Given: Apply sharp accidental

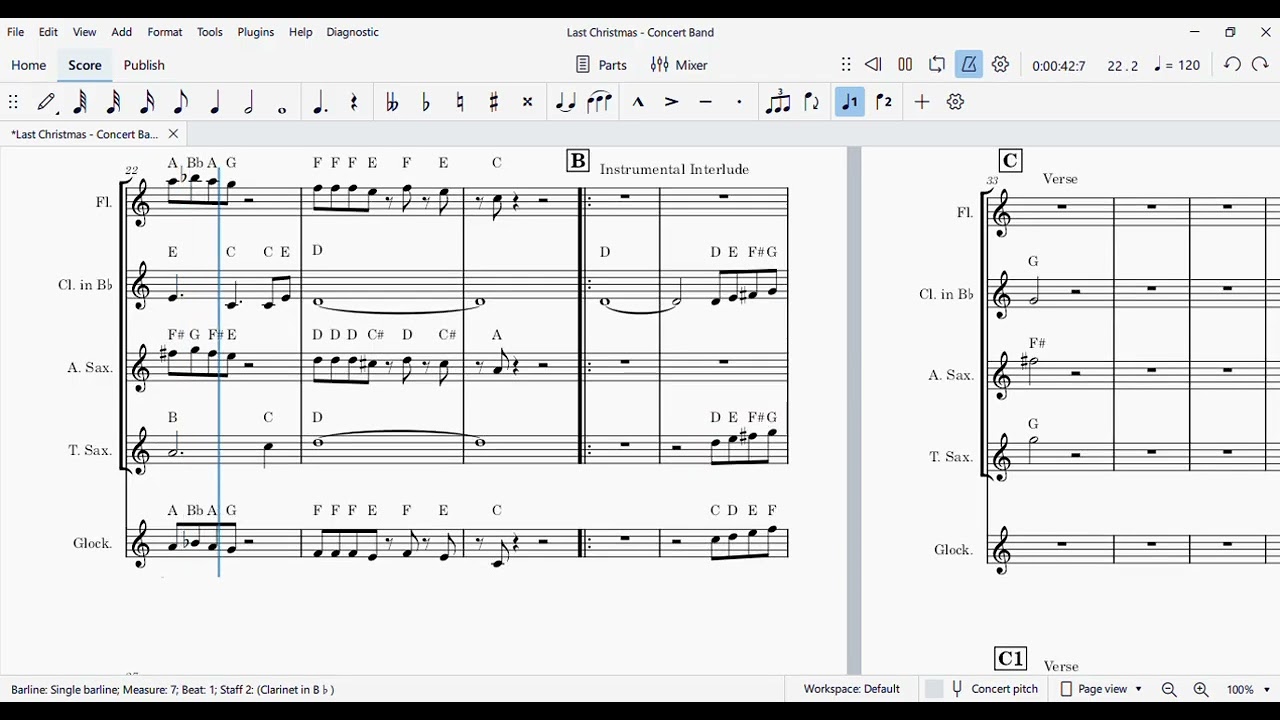Looking at the screenshot, I should (494, 102).
